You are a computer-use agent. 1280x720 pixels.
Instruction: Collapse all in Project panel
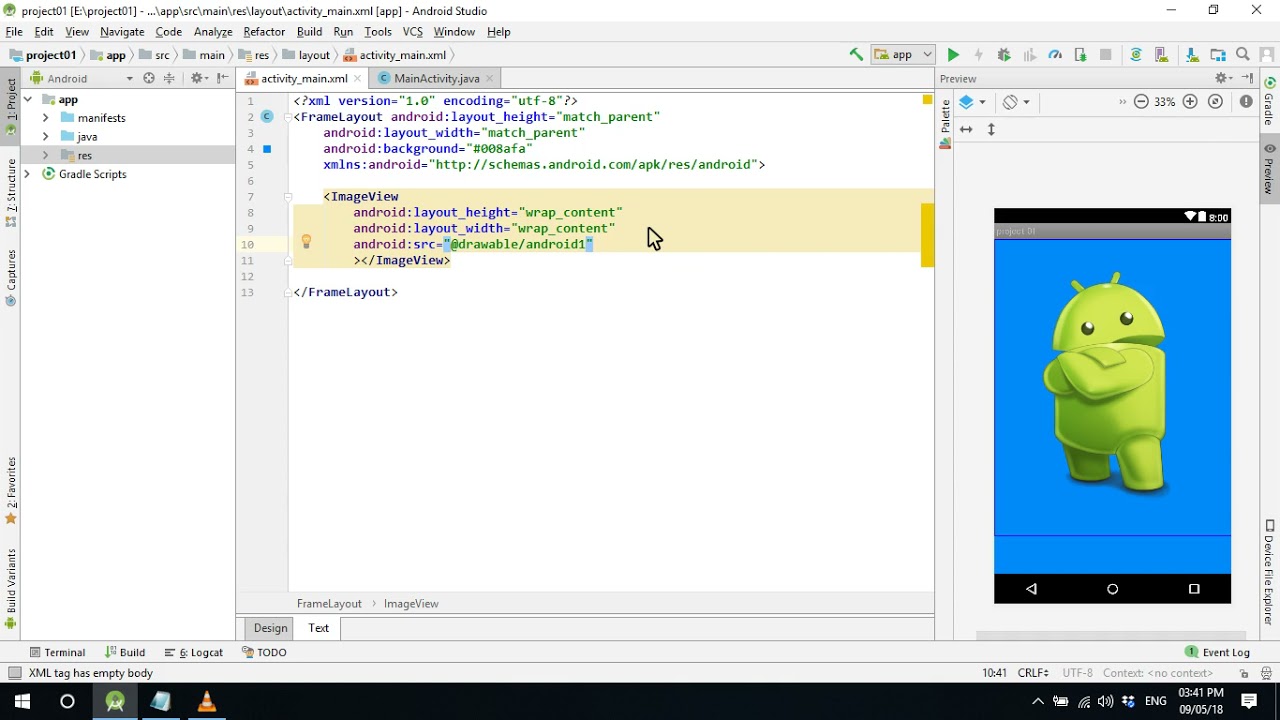tap(169, 78)
